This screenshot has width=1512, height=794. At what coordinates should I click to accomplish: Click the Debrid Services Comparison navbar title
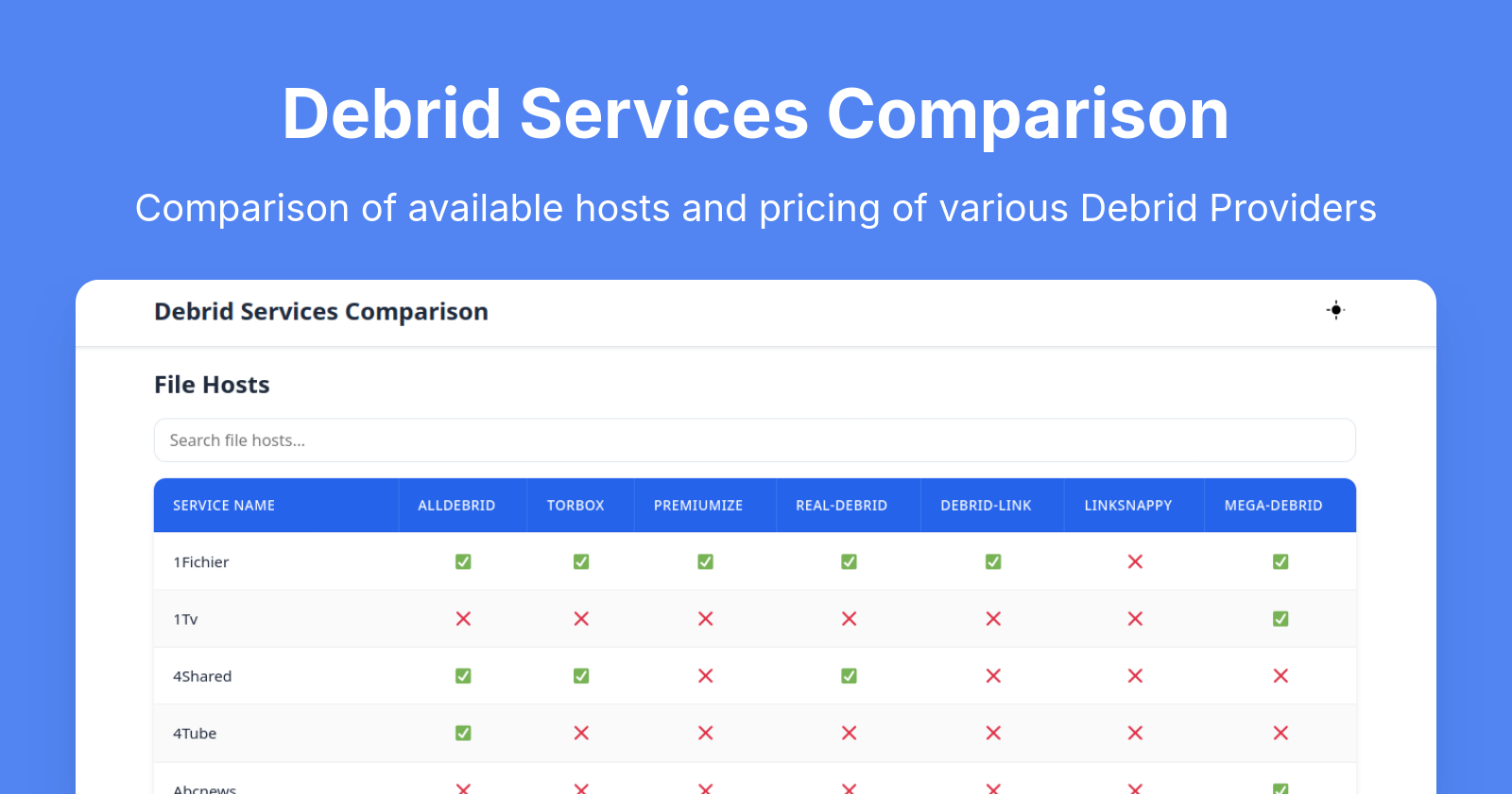[321, 312]
